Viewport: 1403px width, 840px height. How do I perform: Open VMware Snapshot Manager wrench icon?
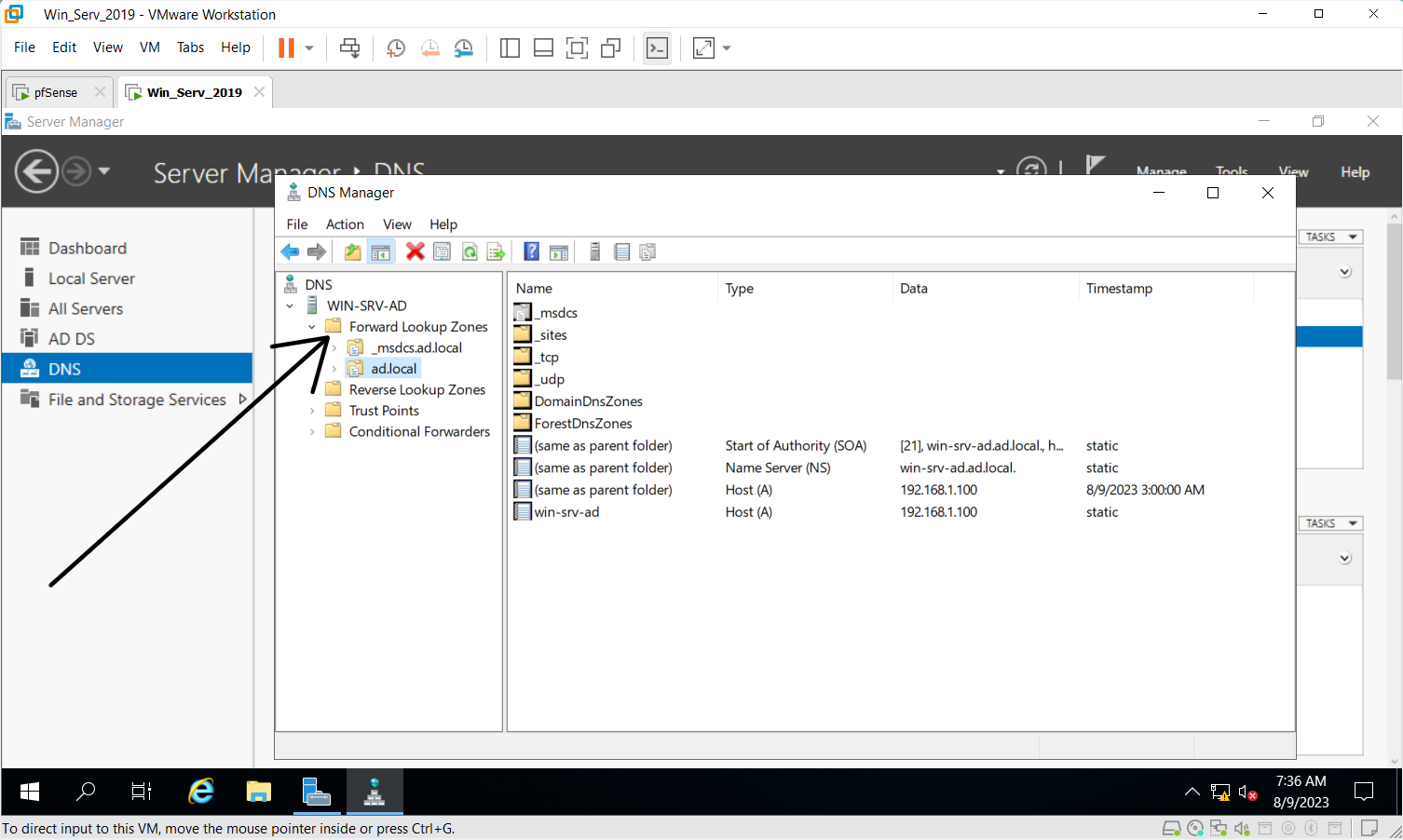(x=463, y=47)
